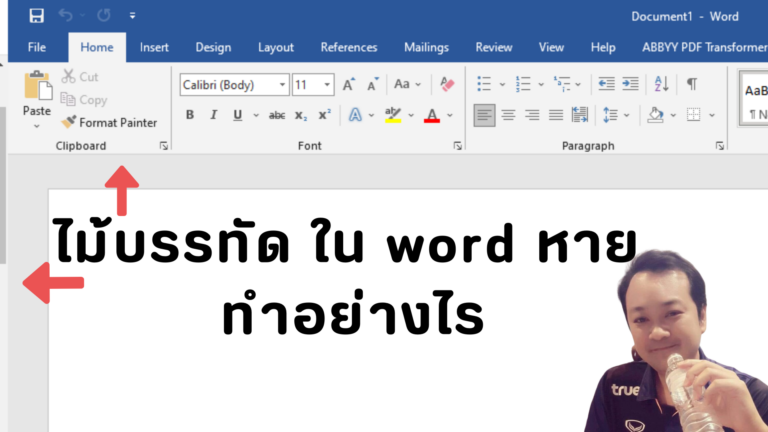Apply Text Effects and Typography

(x=355, y=115)
